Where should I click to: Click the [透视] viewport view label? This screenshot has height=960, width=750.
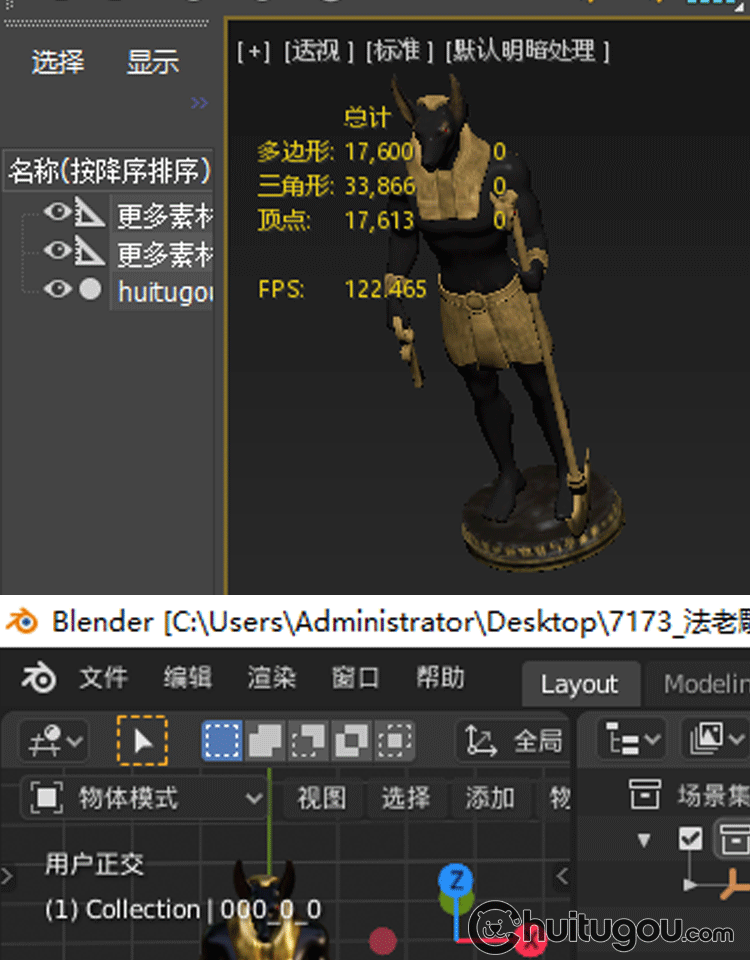318,51
